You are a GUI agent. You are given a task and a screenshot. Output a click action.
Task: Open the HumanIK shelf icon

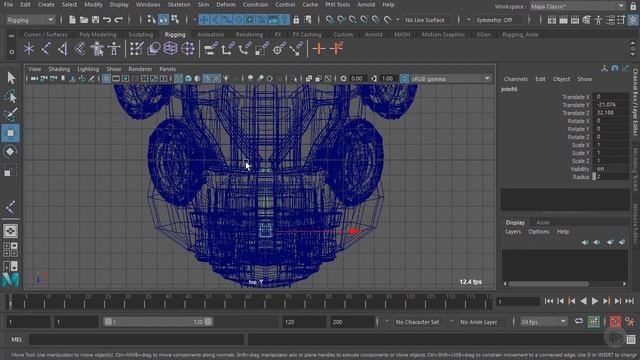click(x=114, y=49)
